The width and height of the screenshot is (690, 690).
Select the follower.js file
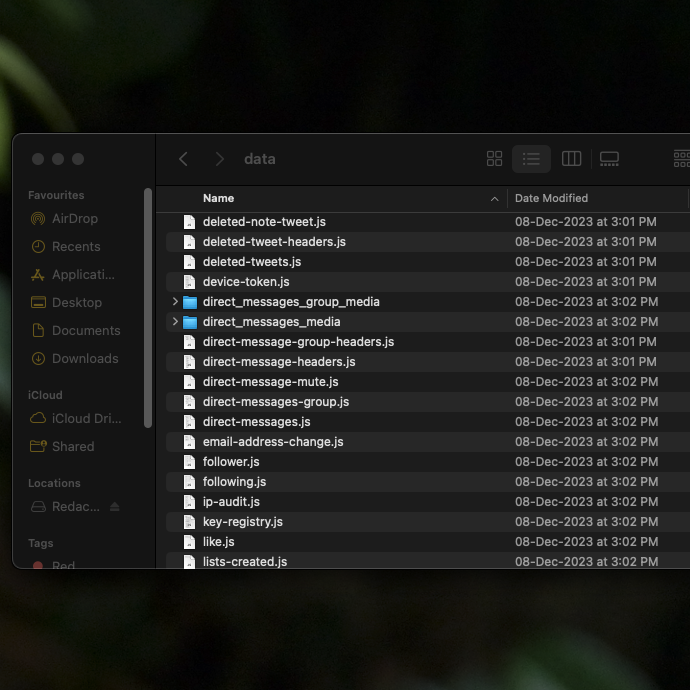coord(231,462)
